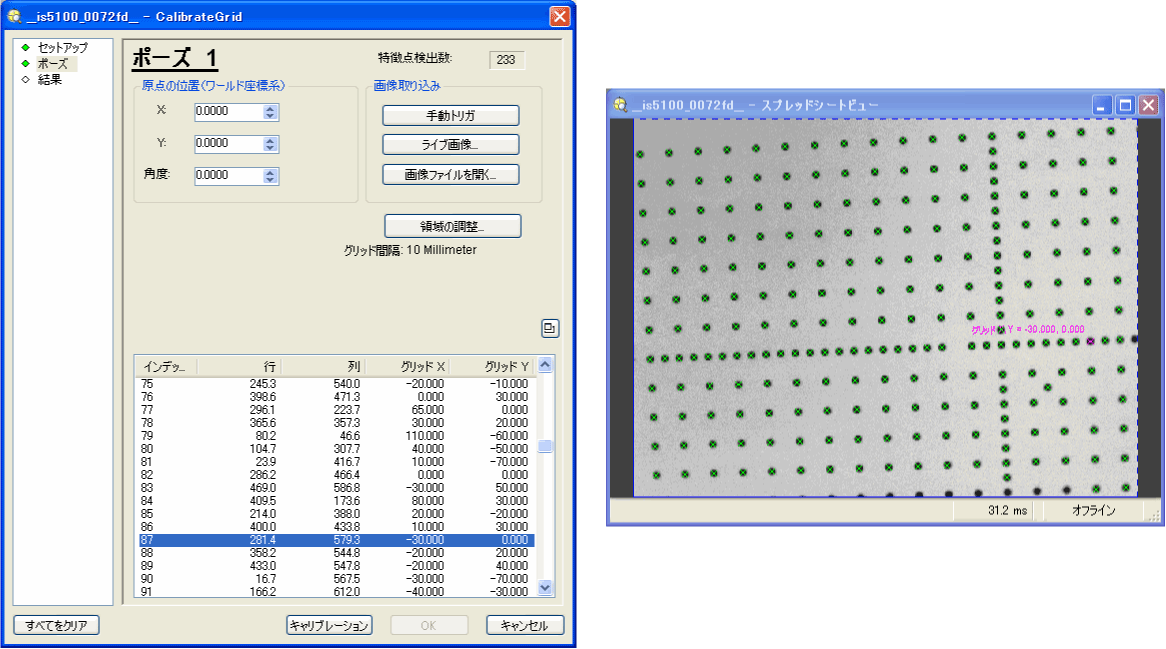Open image file with 画像ファイルを開く button
This screenshot has width=1166, height=649.
click(450, 174)
